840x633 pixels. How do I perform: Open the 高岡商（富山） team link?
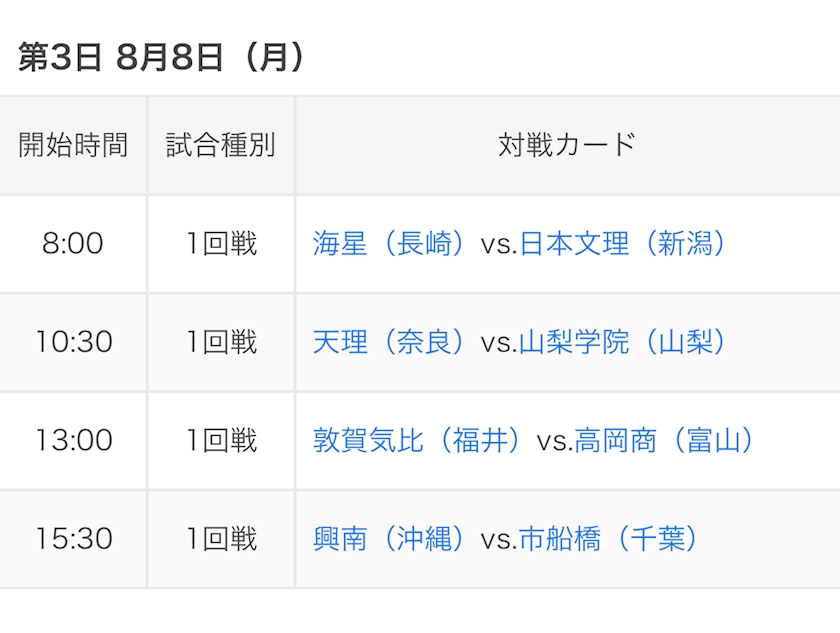pos(665,441)
